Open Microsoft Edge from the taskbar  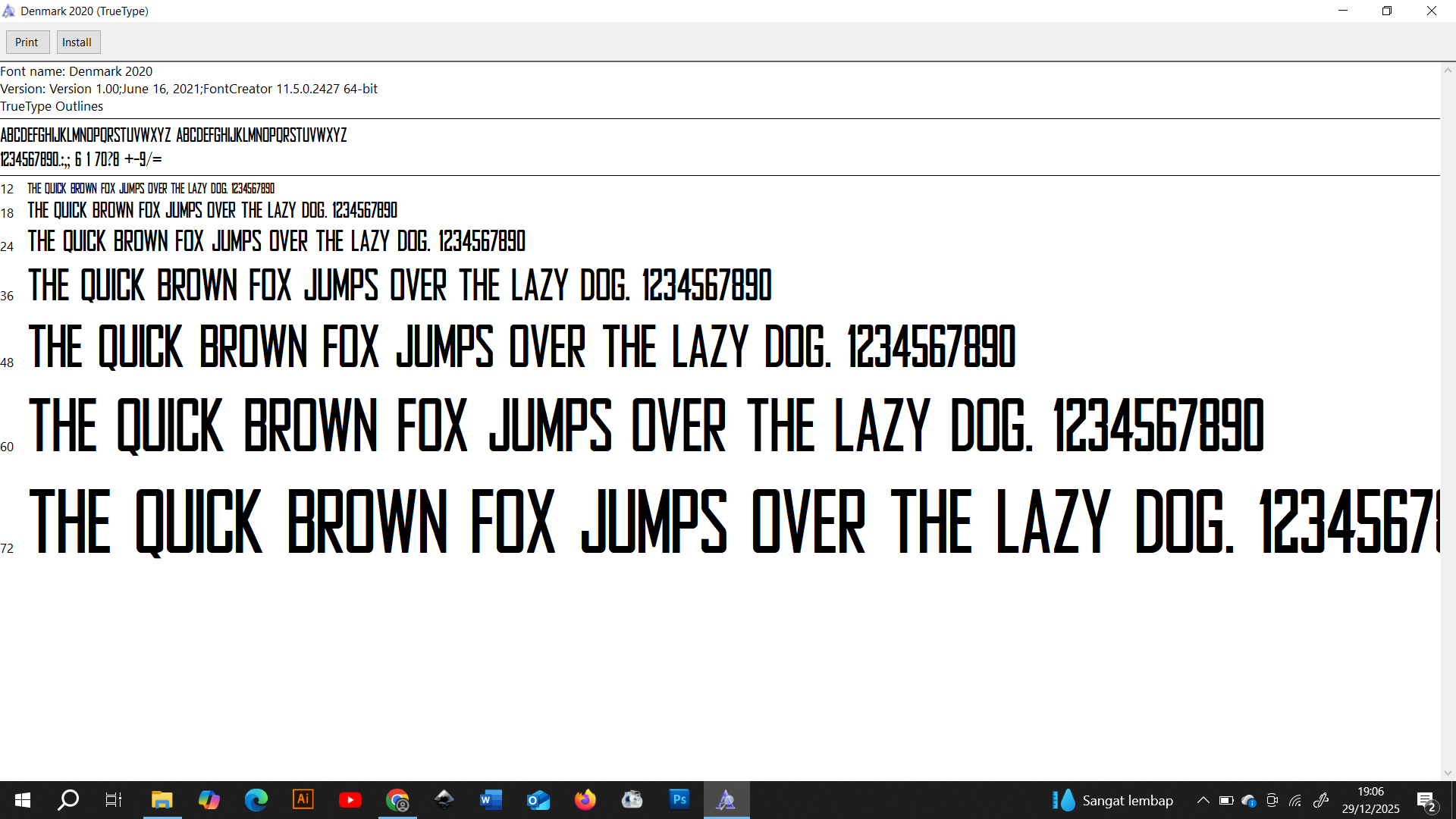pyautogui.click(x=256, y=800)
